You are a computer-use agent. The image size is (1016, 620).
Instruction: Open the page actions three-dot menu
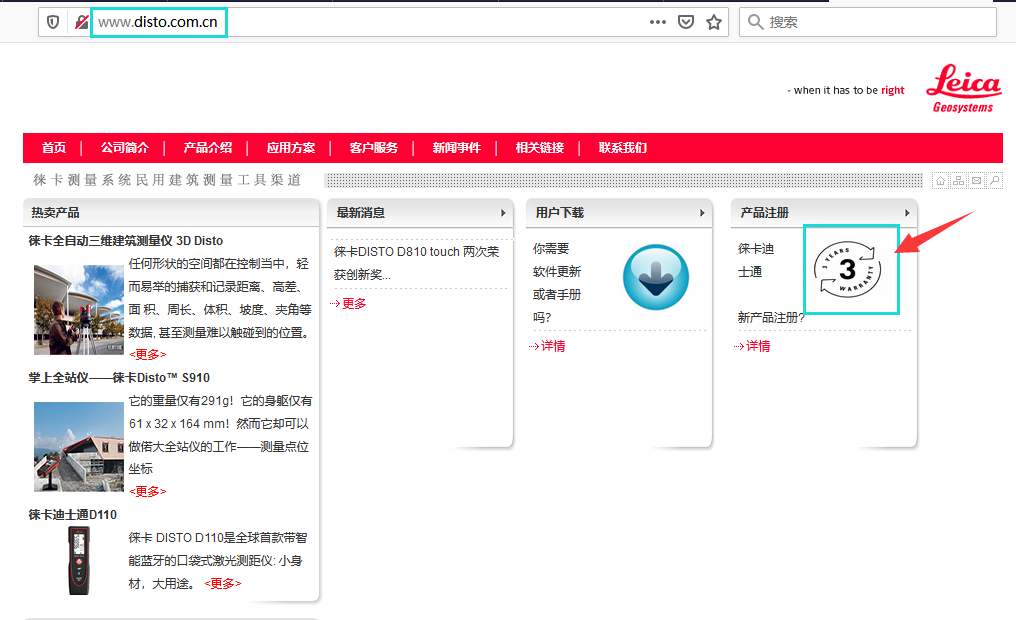pos(658,22)
